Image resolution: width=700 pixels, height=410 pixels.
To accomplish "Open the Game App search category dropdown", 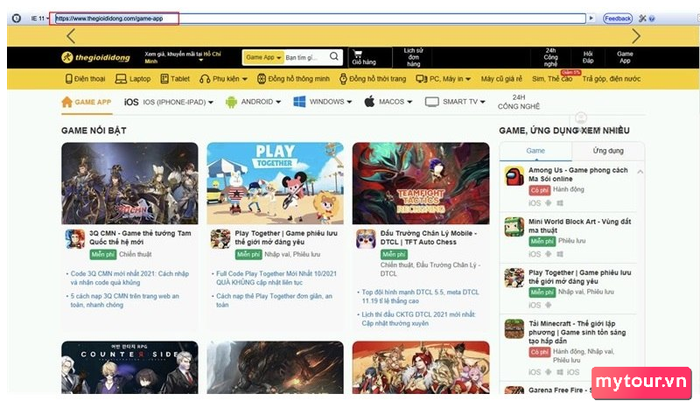I will click(263, 57).
